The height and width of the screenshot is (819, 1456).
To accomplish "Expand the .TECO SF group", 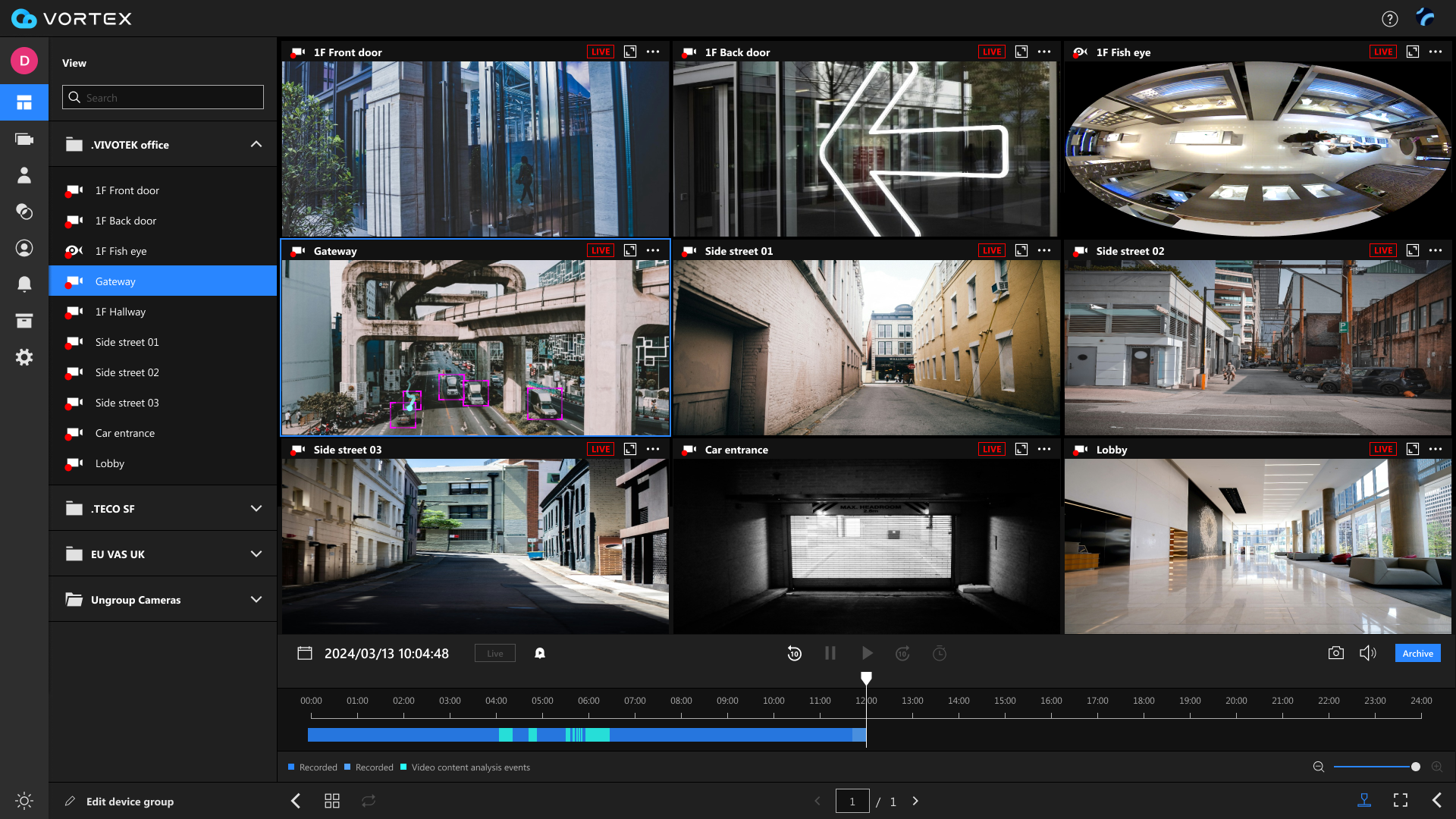I will click(256, 508).
